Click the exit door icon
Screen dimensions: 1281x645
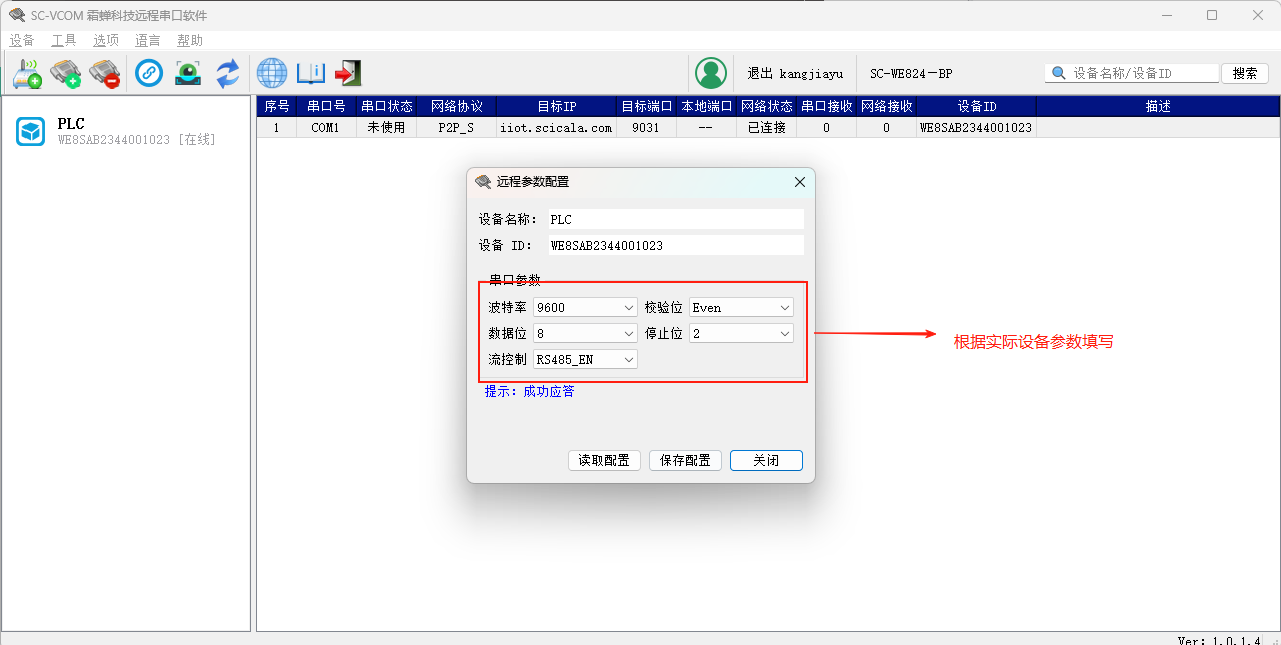[x=348, y=73]
